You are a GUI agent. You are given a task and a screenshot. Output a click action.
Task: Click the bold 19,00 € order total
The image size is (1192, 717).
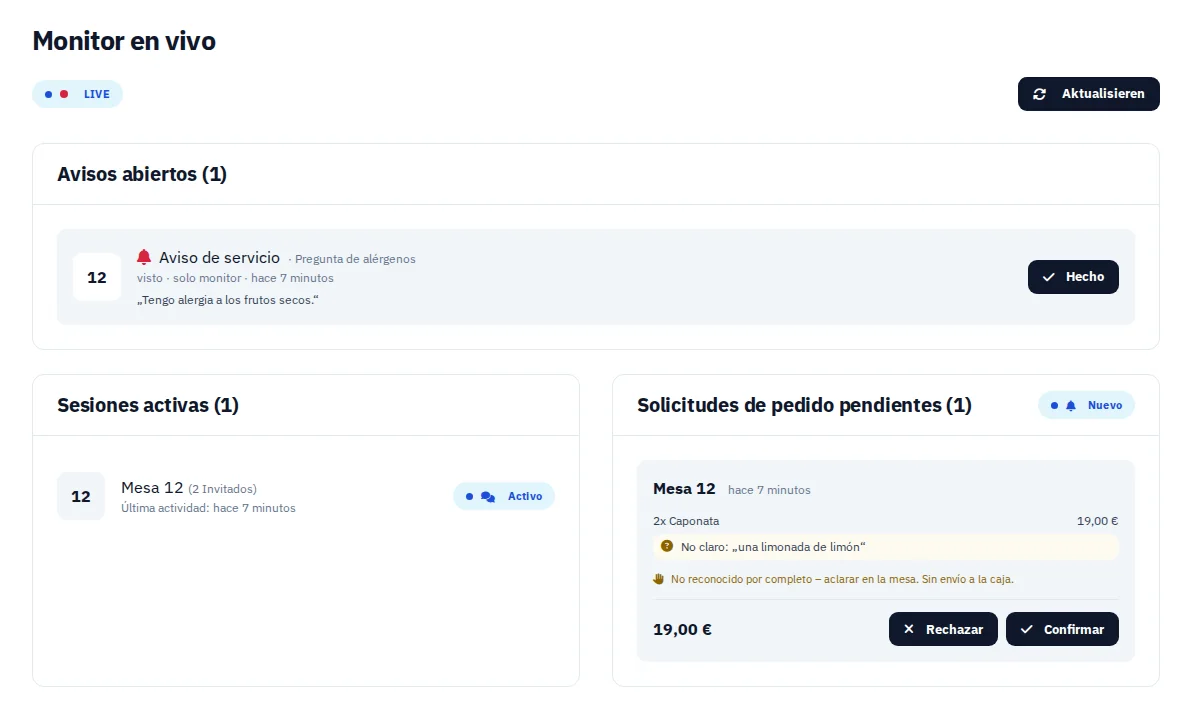coord(683,630)
